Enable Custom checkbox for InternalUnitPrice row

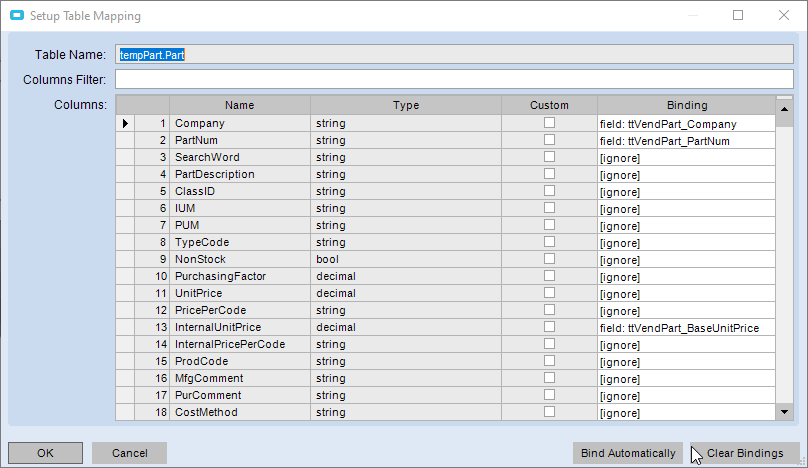(x=549, y=327)
